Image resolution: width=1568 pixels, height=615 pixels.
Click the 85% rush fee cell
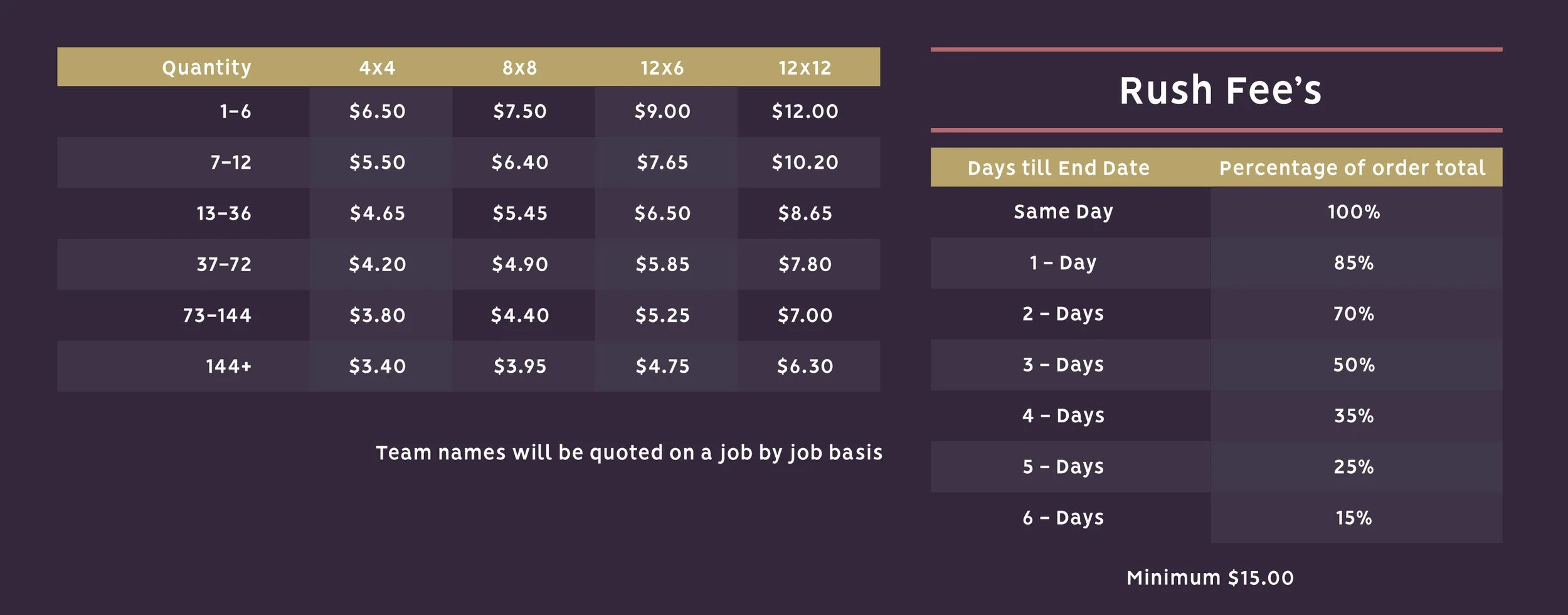pyautogui.click(x=1353, y=263)
